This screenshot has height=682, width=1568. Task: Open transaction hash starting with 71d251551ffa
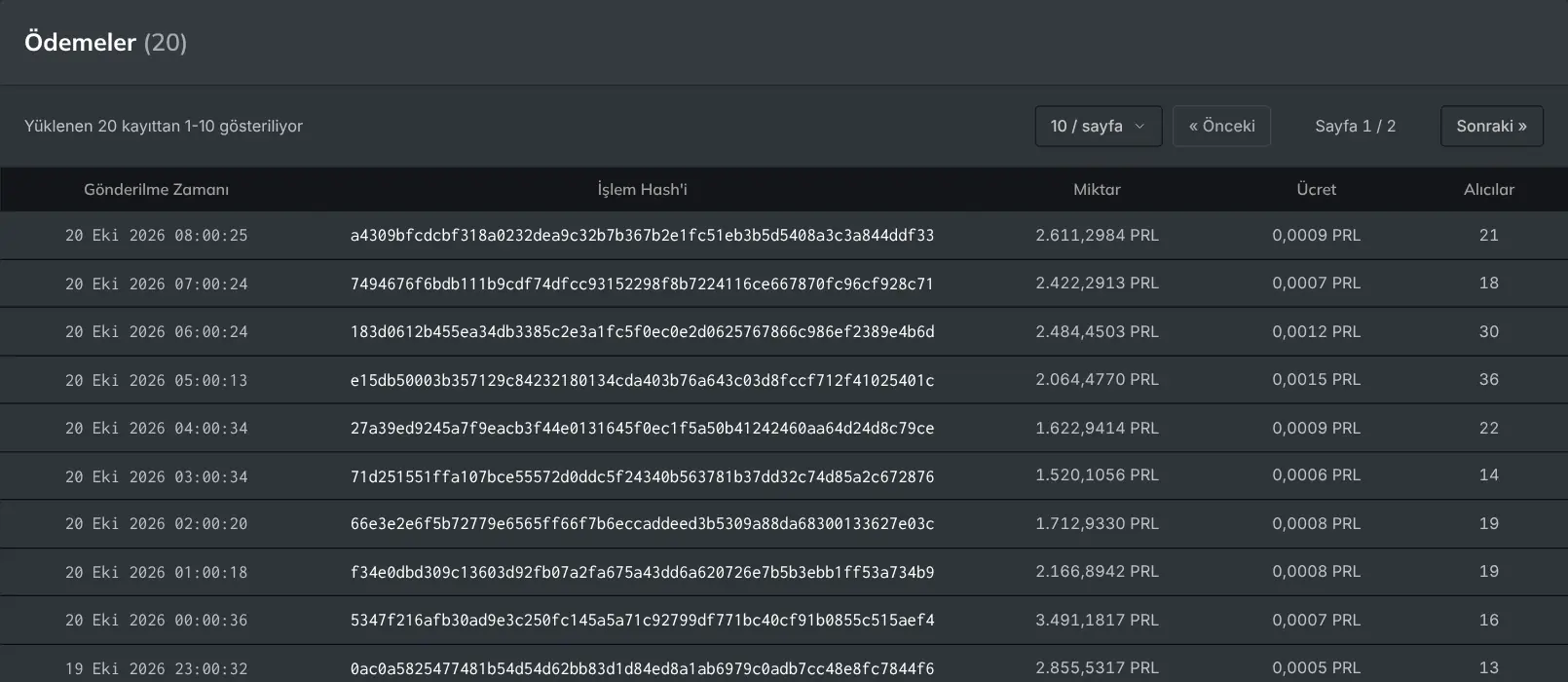642,476
